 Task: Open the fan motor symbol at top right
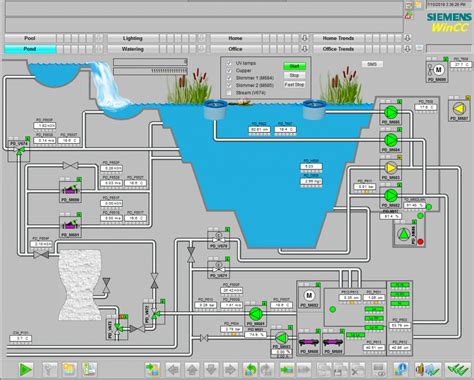[x=437, y=70]
